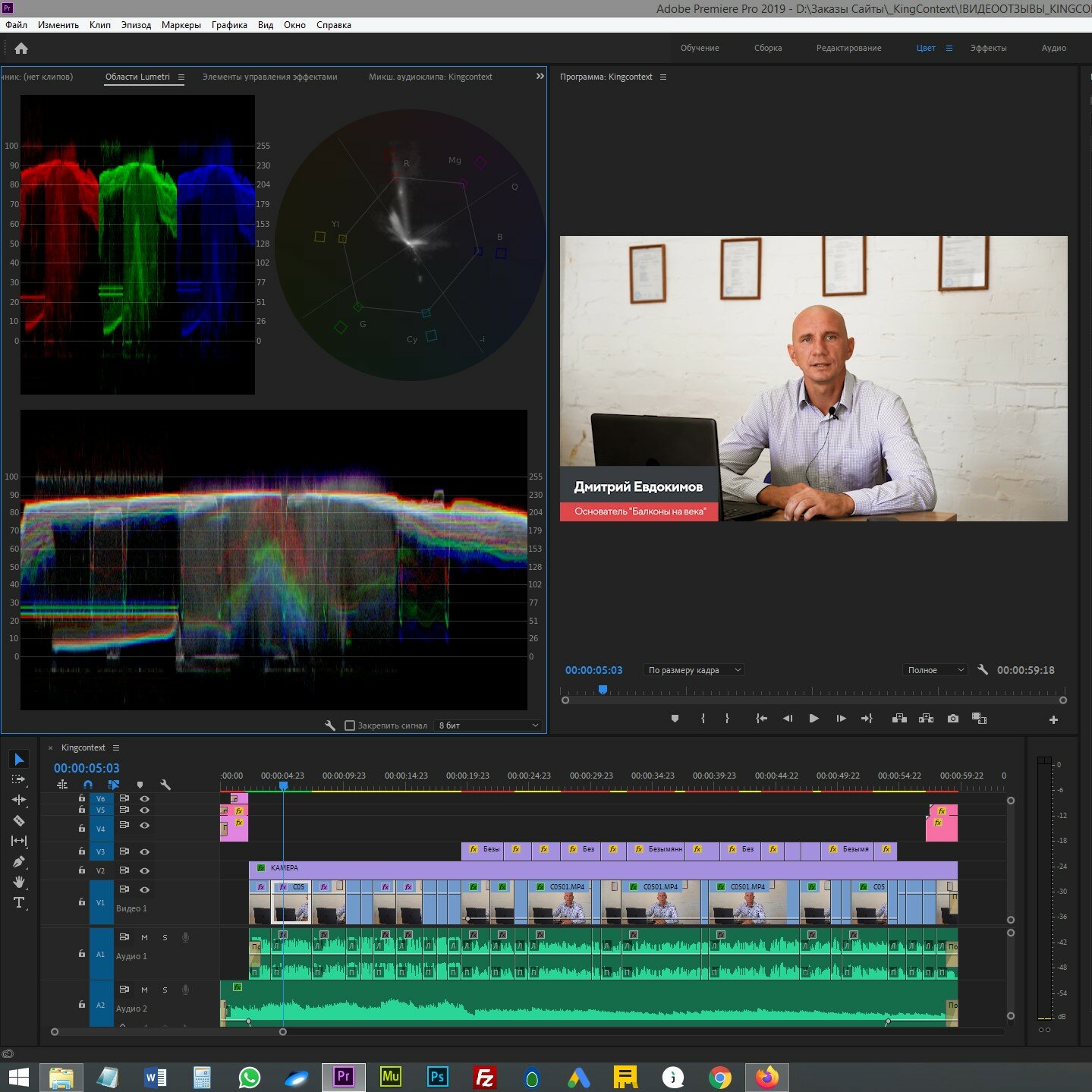Image resolution: width=1092 pixels, height=1092 pixels.
Task: Select the Track Select Forward tool
Action: [x=19, y=779]
